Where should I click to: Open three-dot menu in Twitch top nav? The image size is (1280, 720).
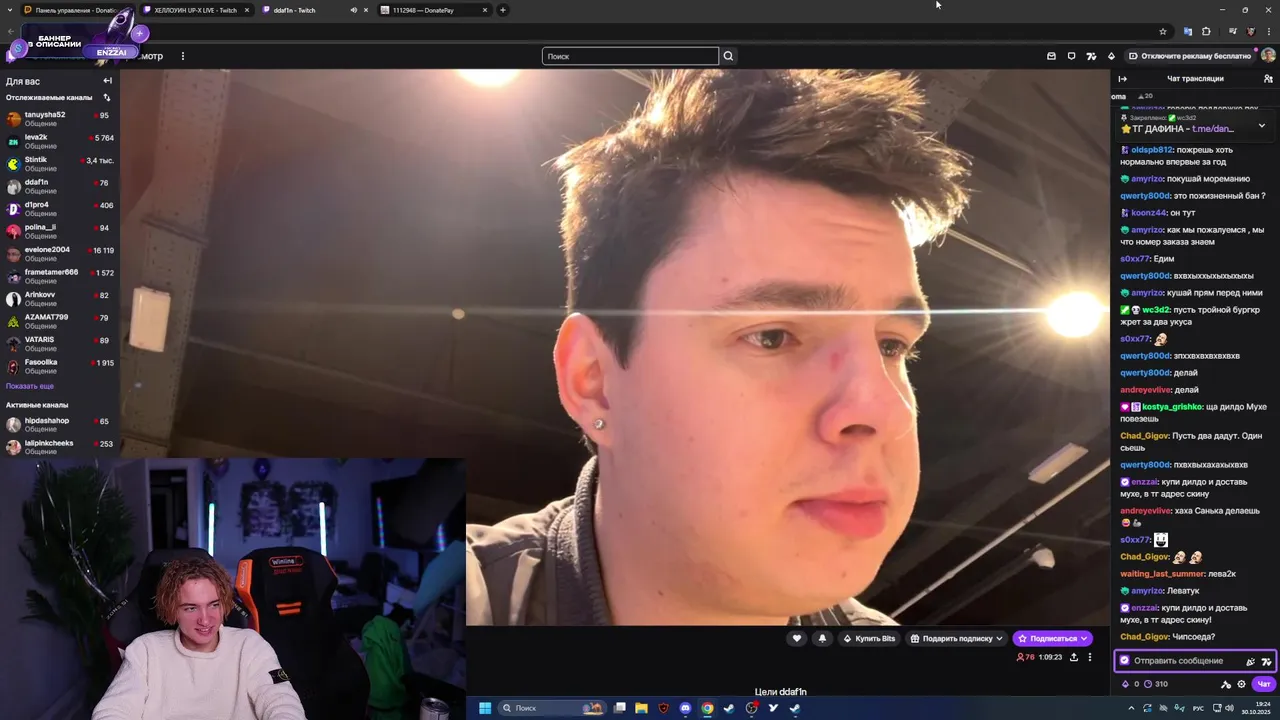tap(182, 56)
